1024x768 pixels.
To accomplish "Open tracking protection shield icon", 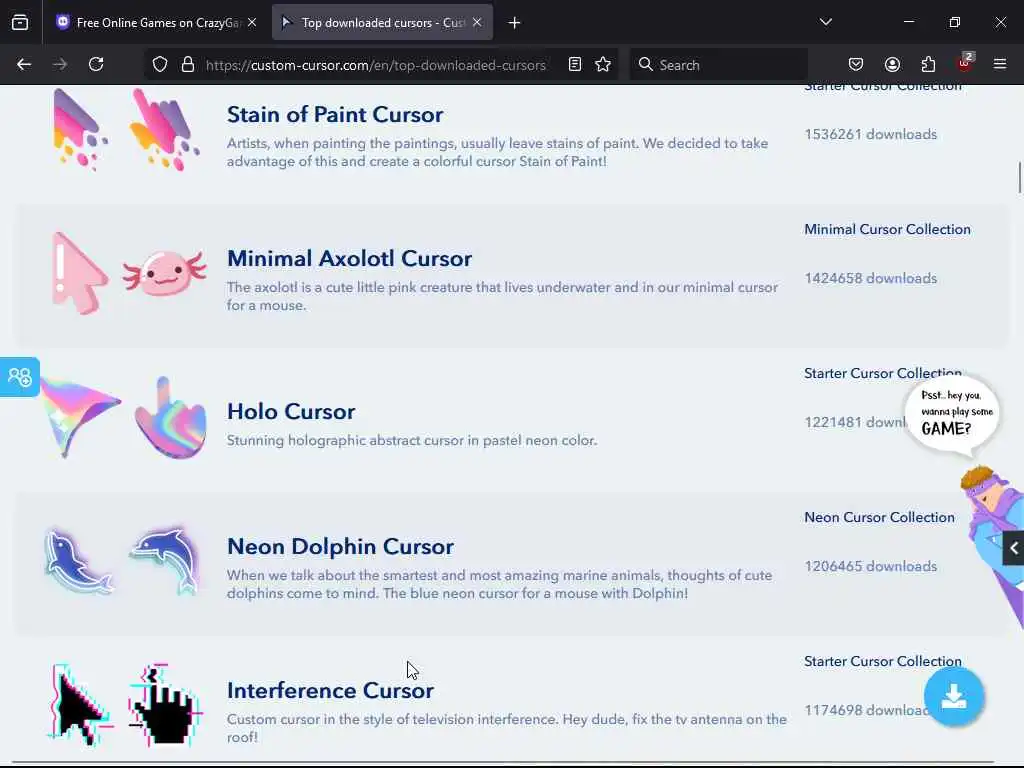I will 160,64.
